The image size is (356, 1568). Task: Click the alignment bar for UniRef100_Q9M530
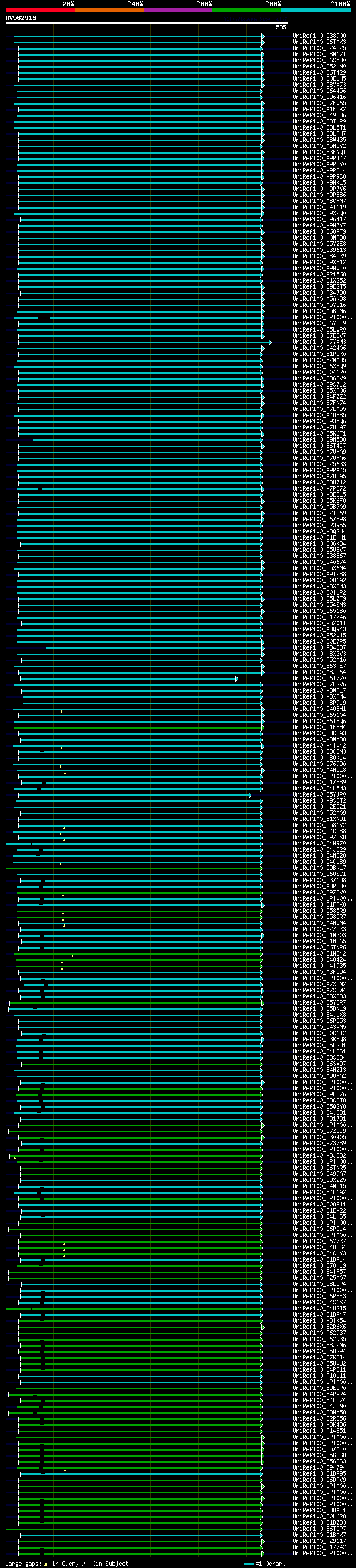(148, 440)
